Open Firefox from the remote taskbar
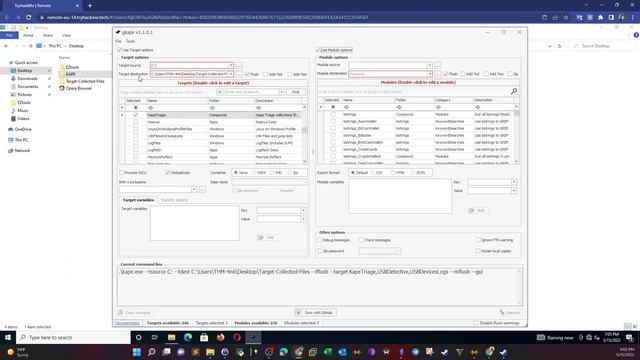Viewport: 640px width, 360px height. pos(220,338)
